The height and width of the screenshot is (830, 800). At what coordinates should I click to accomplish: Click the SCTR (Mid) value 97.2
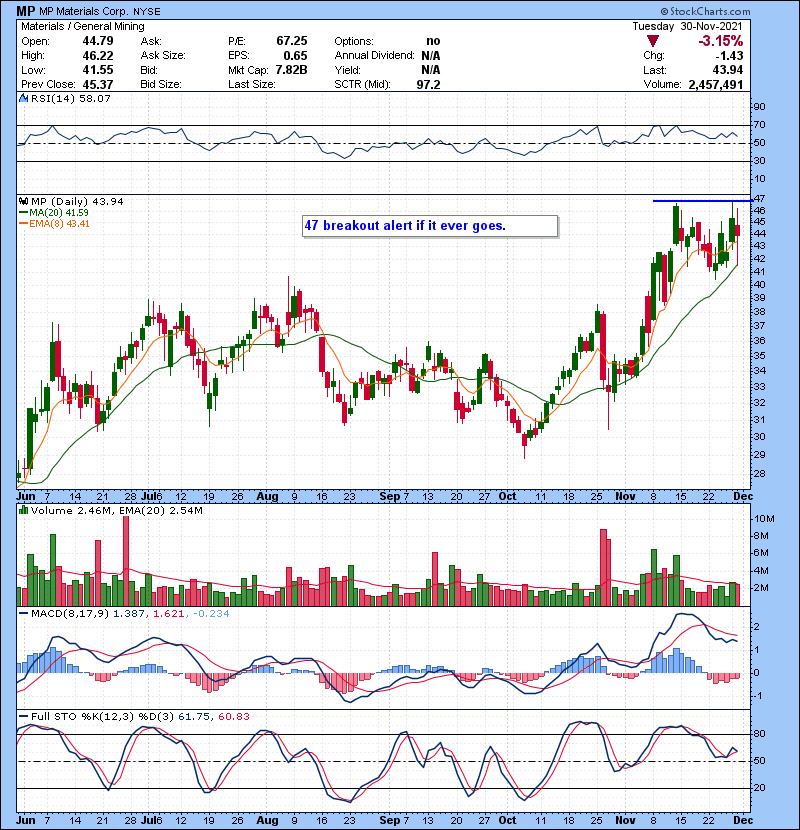[x=428, y=85]
